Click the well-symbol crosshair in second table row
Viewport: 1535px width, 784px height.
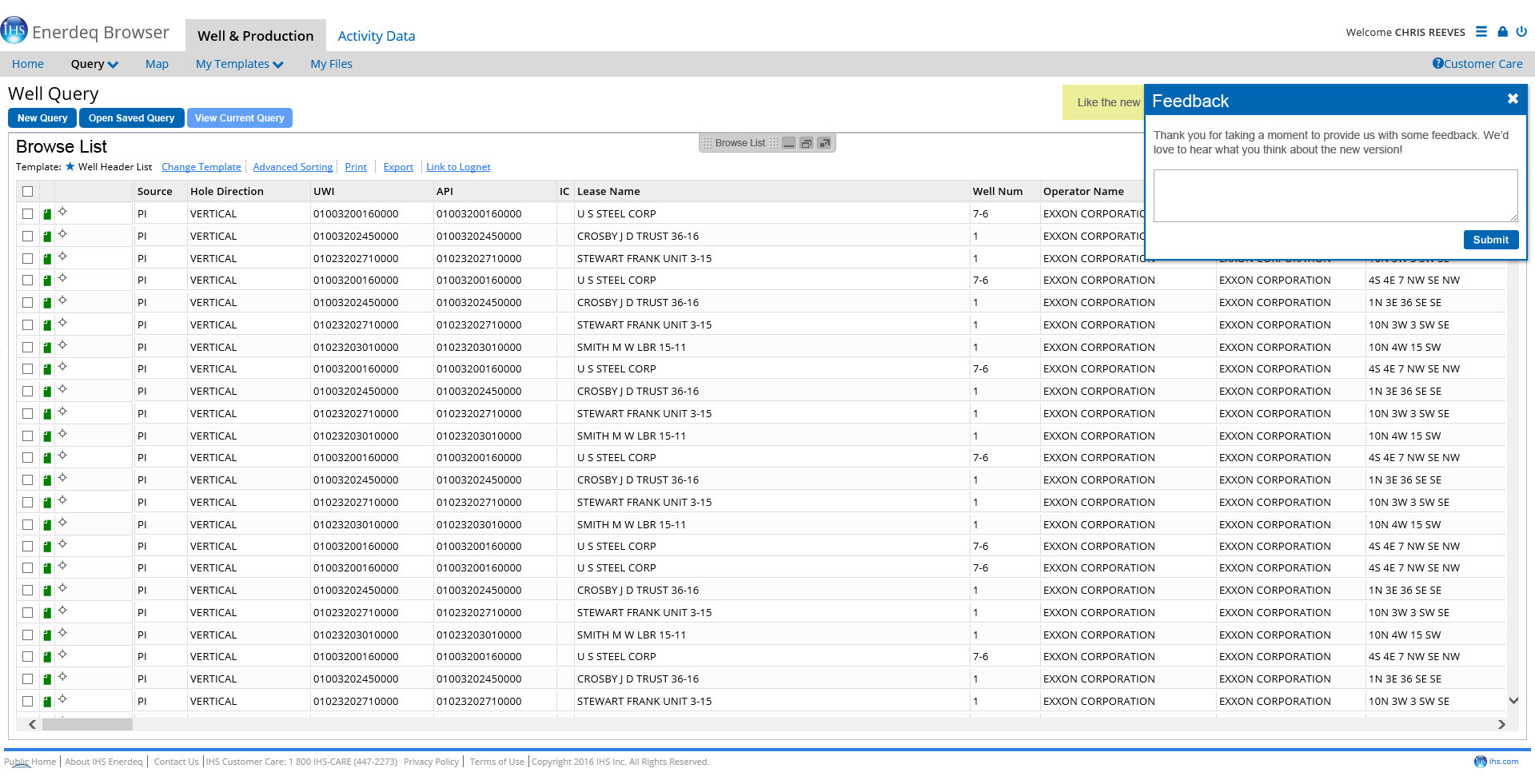click(x=62, y=234)
